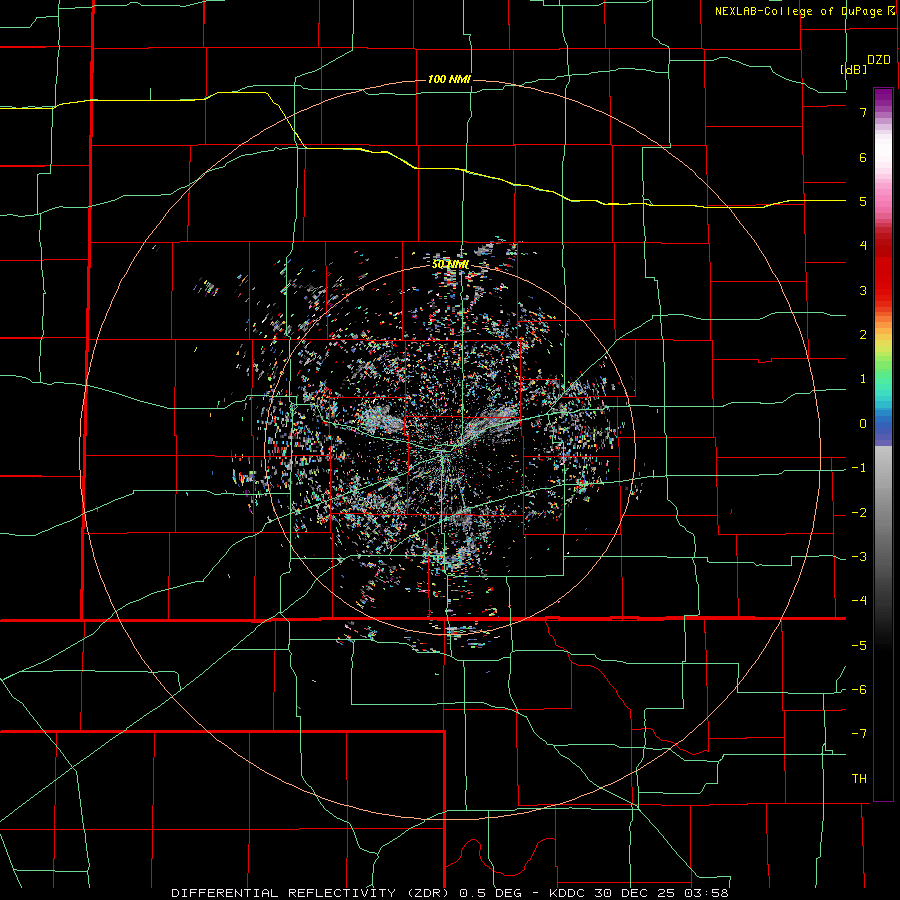Image resolution: width=900 pixels, height=900 pixels.
Task: Click the -7 dB tick on the color scale
Action: pyautogui.click(x=859, y=734)
